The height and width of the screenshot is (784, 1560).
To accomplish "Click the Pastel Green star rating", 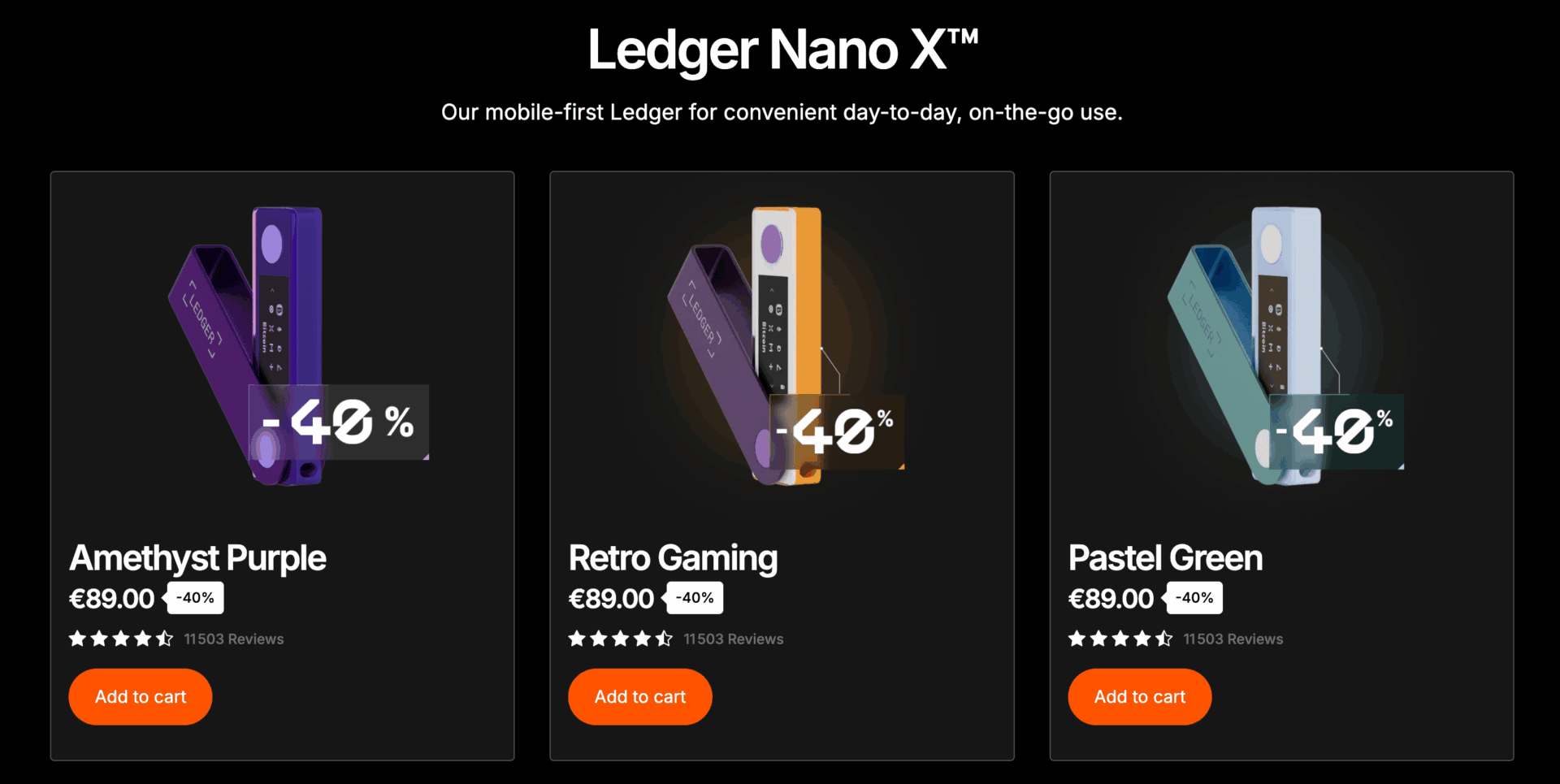I will (x=1120, y=639).
